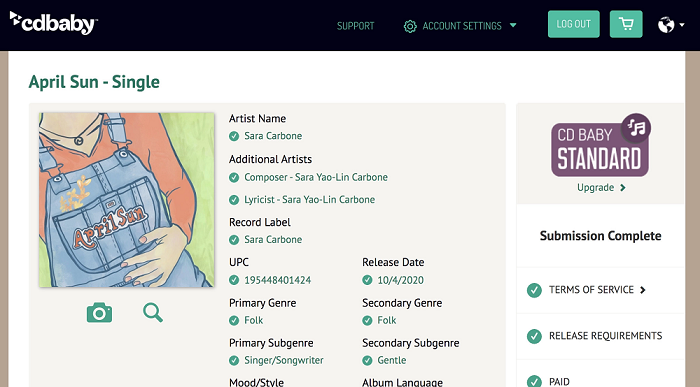Click the checkmark beside UPC 195448401424
Viewport: 700px width, 387px height.
(x=234, y=280)
